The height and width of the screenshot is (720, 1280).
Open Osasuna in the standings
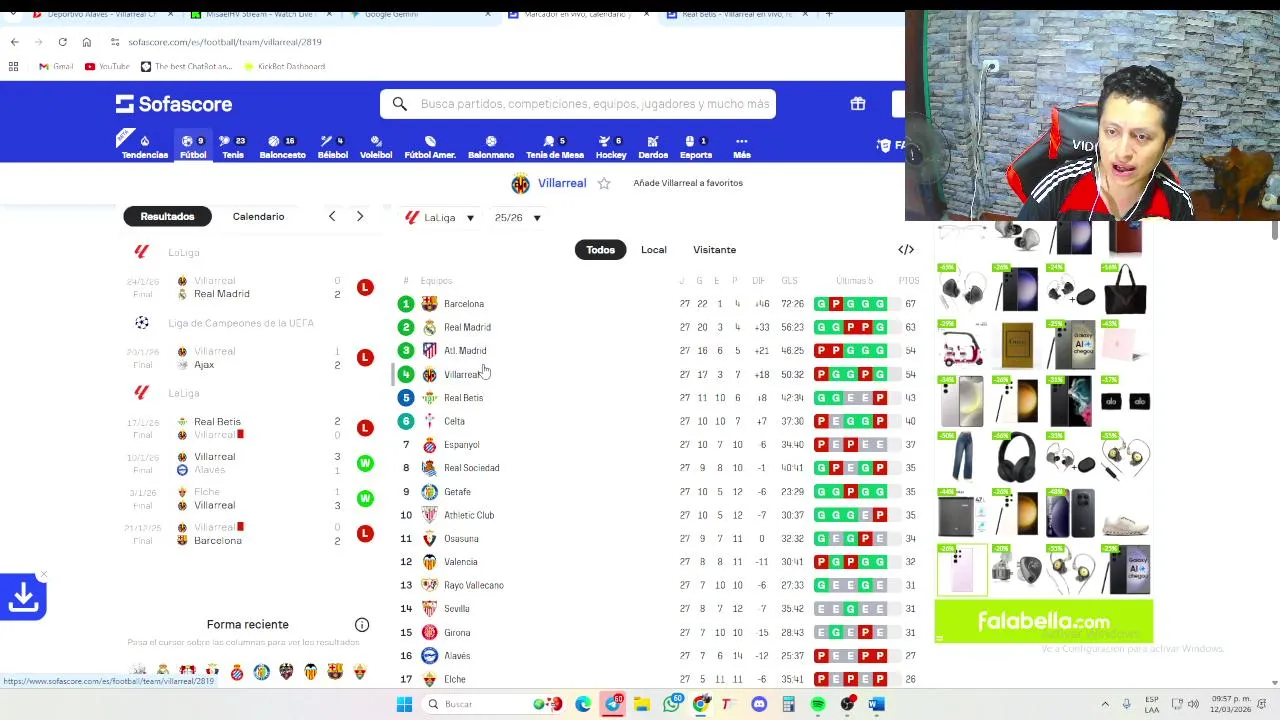click(461, 539)
